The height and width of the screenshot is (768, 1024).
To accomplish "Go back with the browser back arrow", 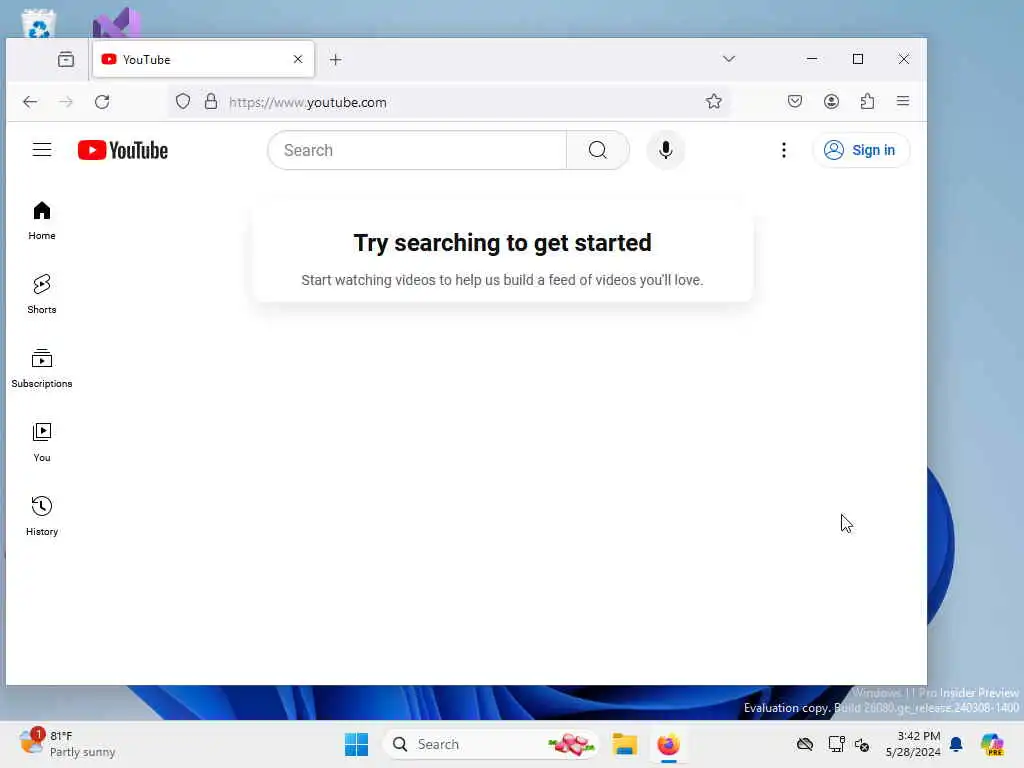I will click(30, 102).
